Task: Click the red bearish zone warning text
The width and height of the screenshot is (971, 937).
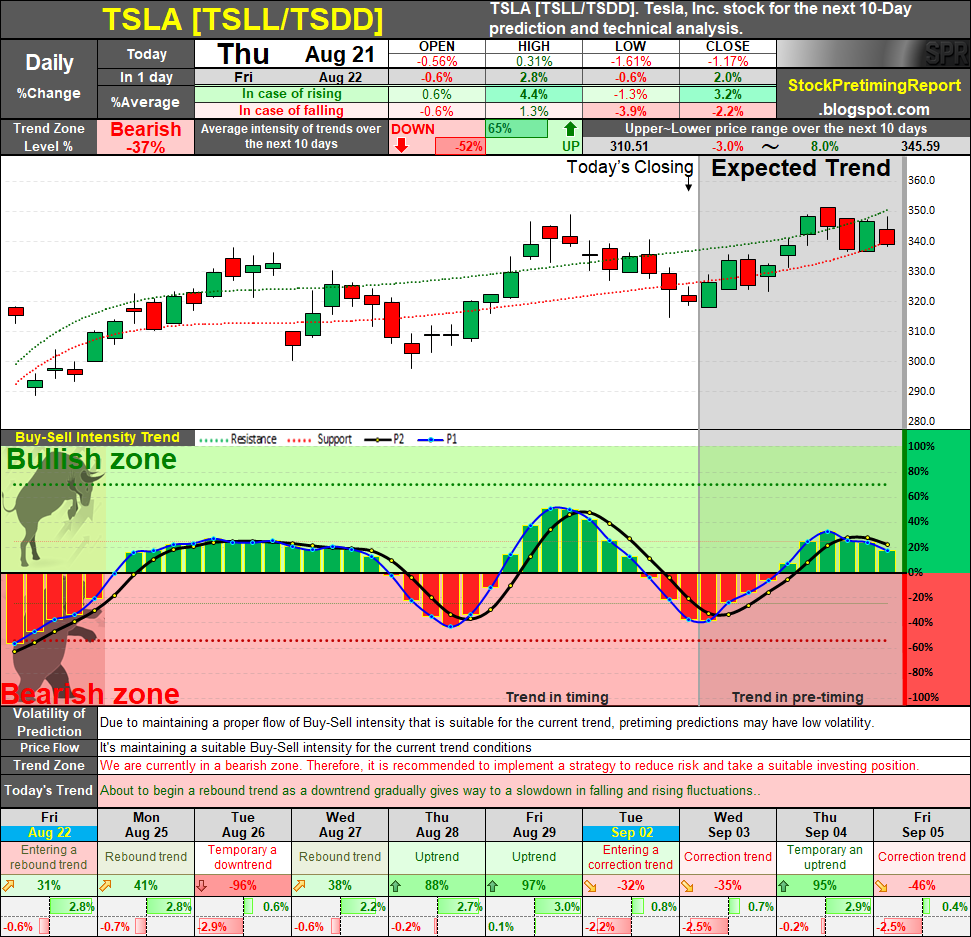Action: pos(509,765)
